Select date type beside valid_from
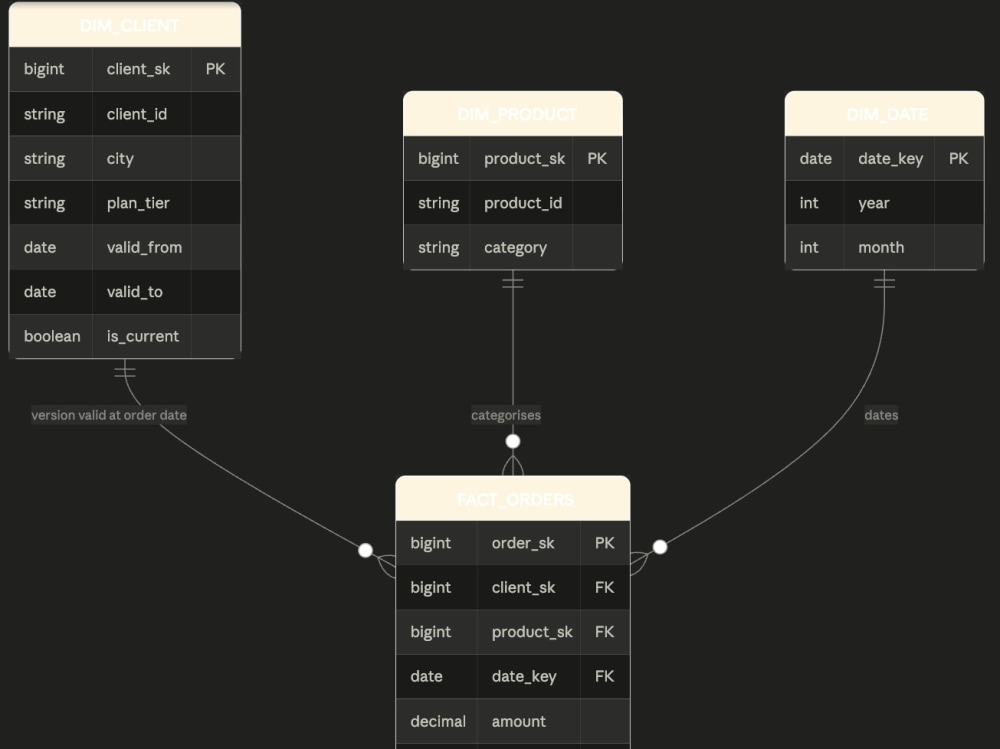The image size is (1000, 749). [40, 248]
